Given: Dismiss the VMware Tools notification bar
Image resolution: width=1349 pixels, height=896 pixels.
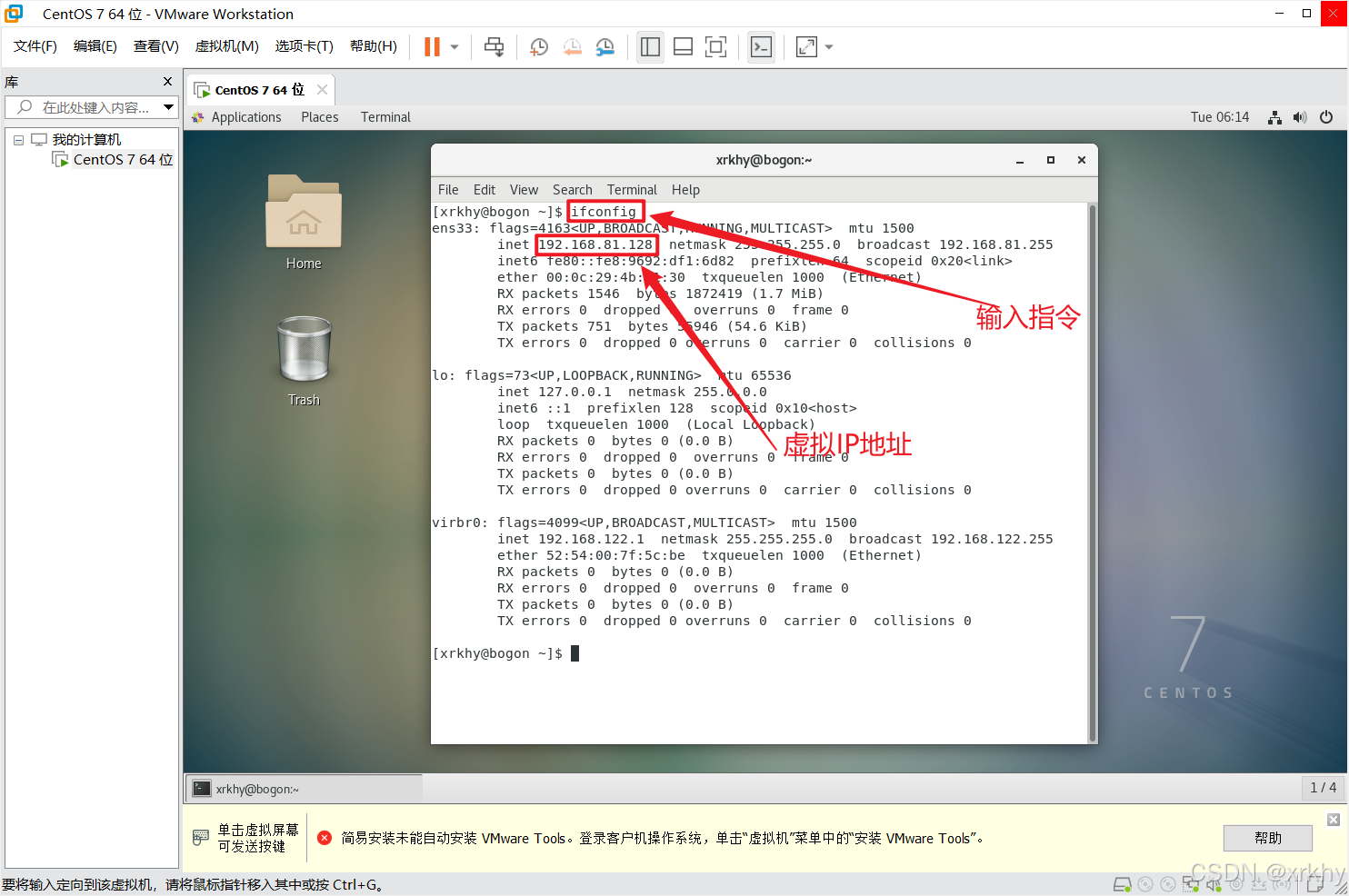Looking at the screenshot, I should [1334, 820].
